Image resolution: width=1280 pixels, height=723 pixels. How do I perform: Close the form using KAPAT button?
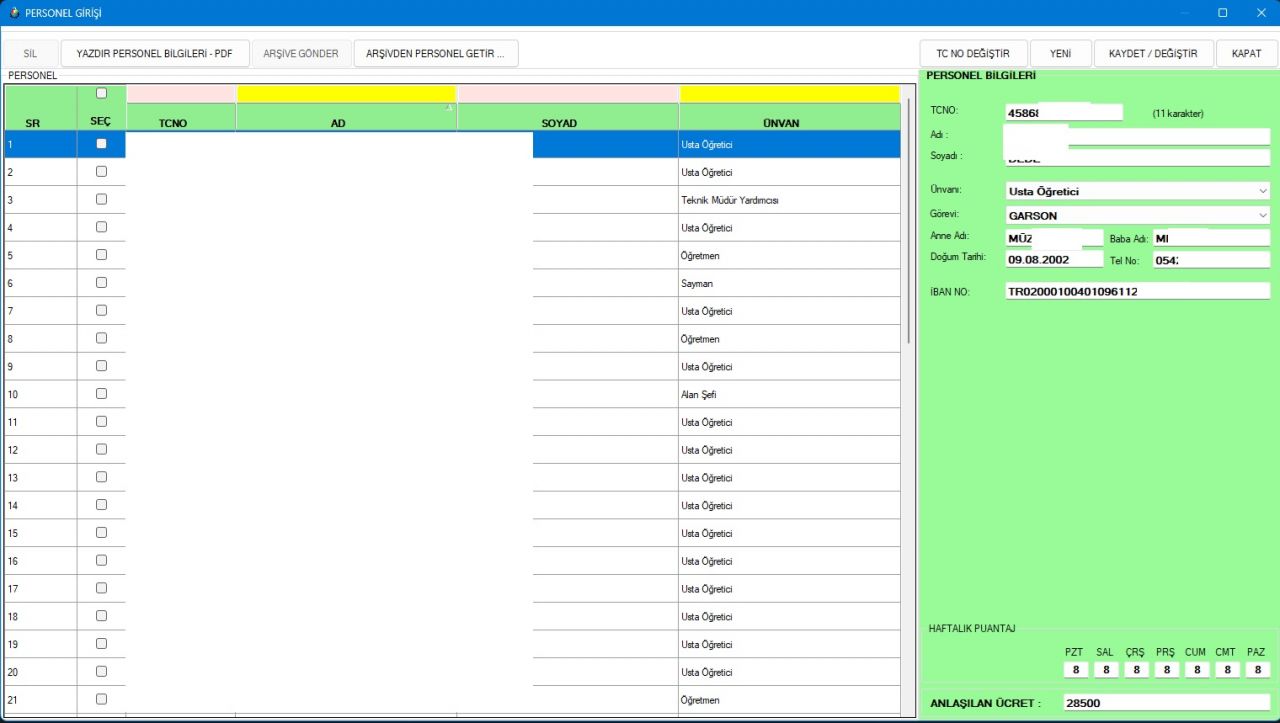tap(1246, 54)
